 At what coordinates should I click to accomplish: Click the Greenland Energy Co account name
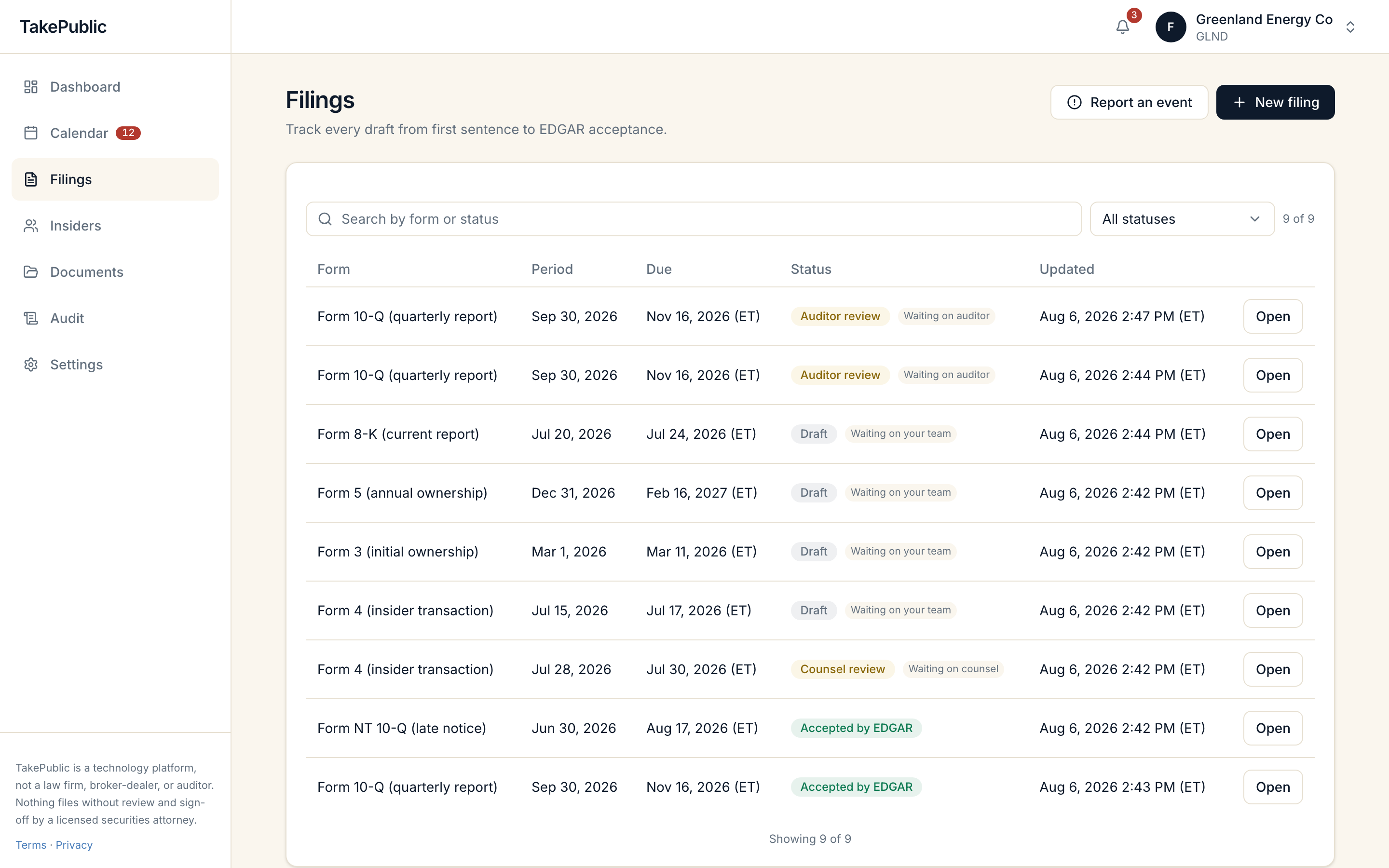[1264, 19]
